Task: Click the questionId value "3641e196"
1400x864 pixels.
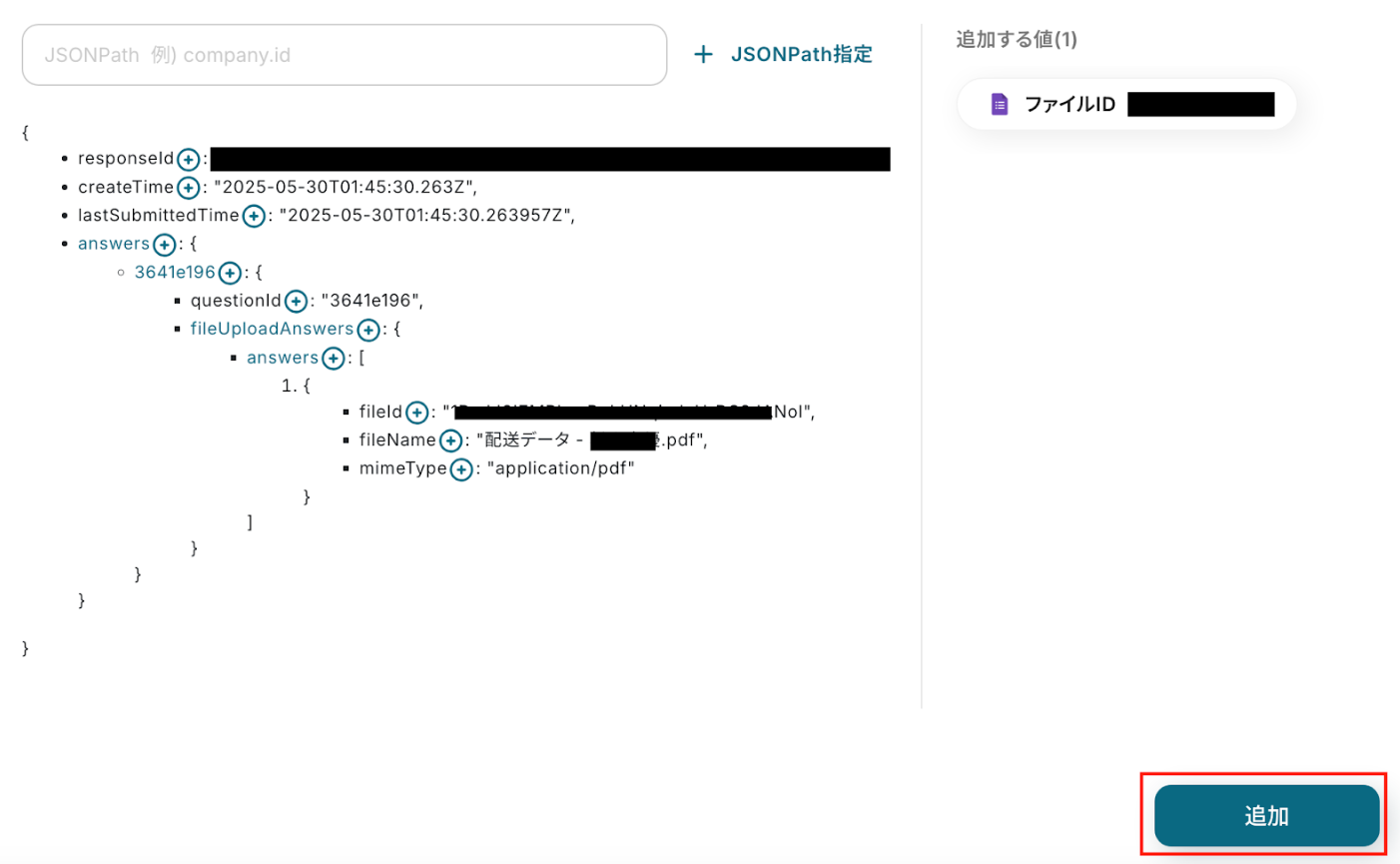Action: (x=371, y=300)
